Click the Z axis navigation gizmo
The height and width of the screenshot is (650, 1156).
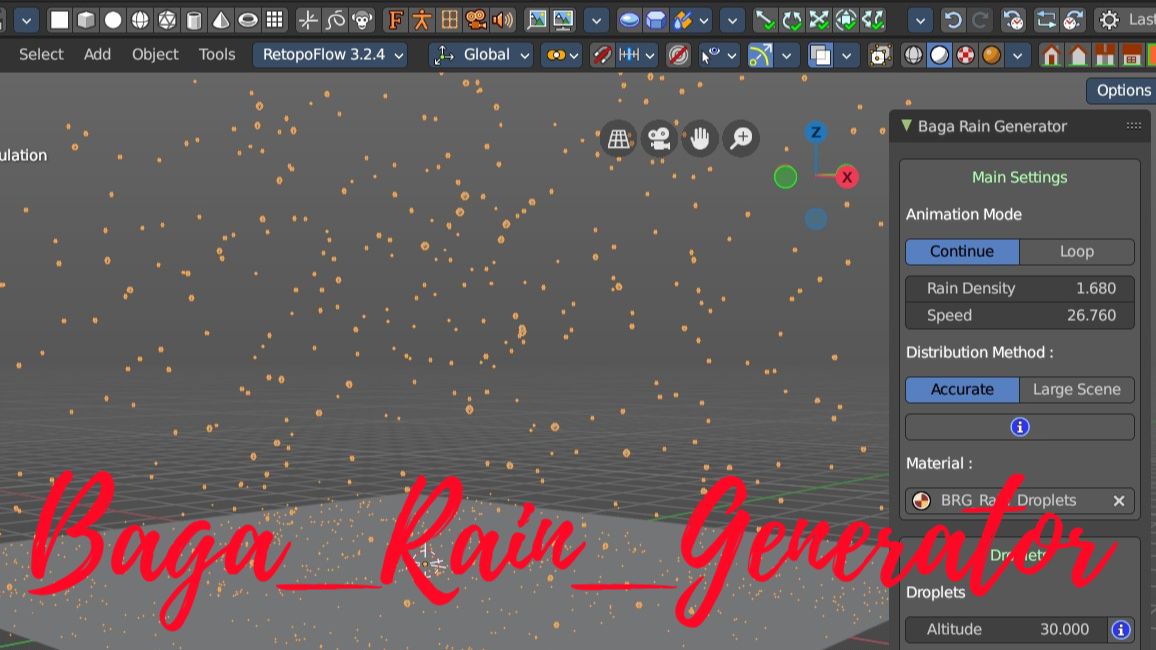[815, 133]
